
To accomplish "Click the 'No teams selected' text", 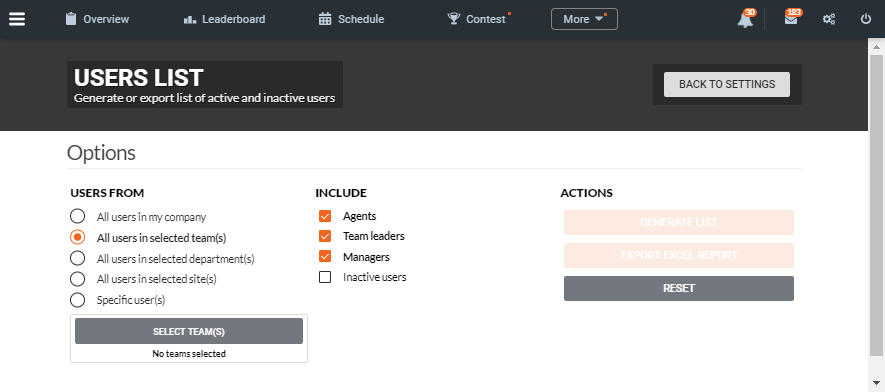I will click(x=189, y=354).
